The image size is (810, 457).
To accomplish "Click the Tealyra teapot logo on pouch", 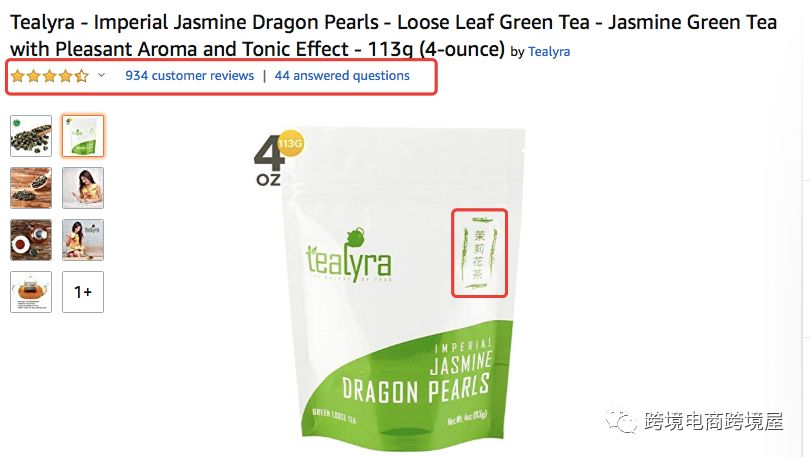I will pos(348,256).
